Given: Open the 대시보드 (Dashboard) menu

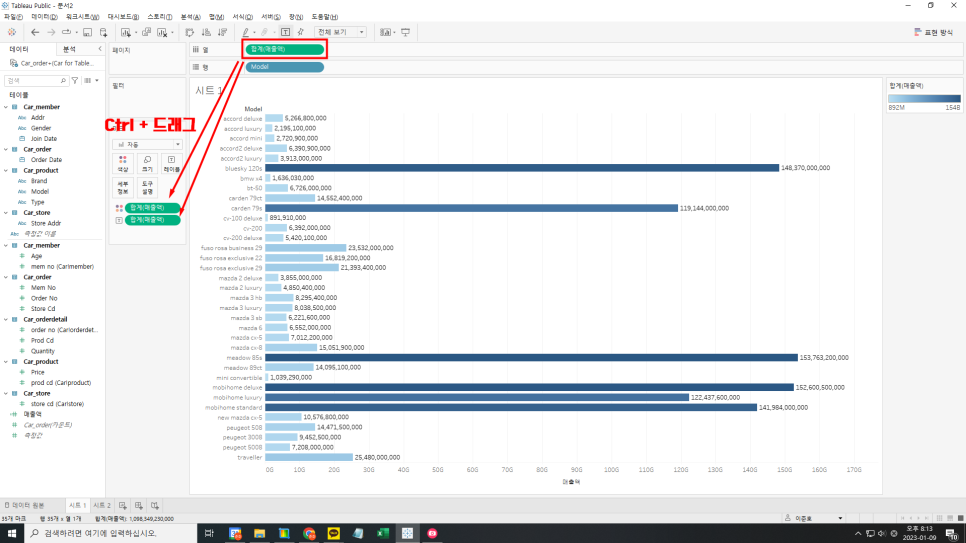Looking at the screenshot, I should point(123,17).
